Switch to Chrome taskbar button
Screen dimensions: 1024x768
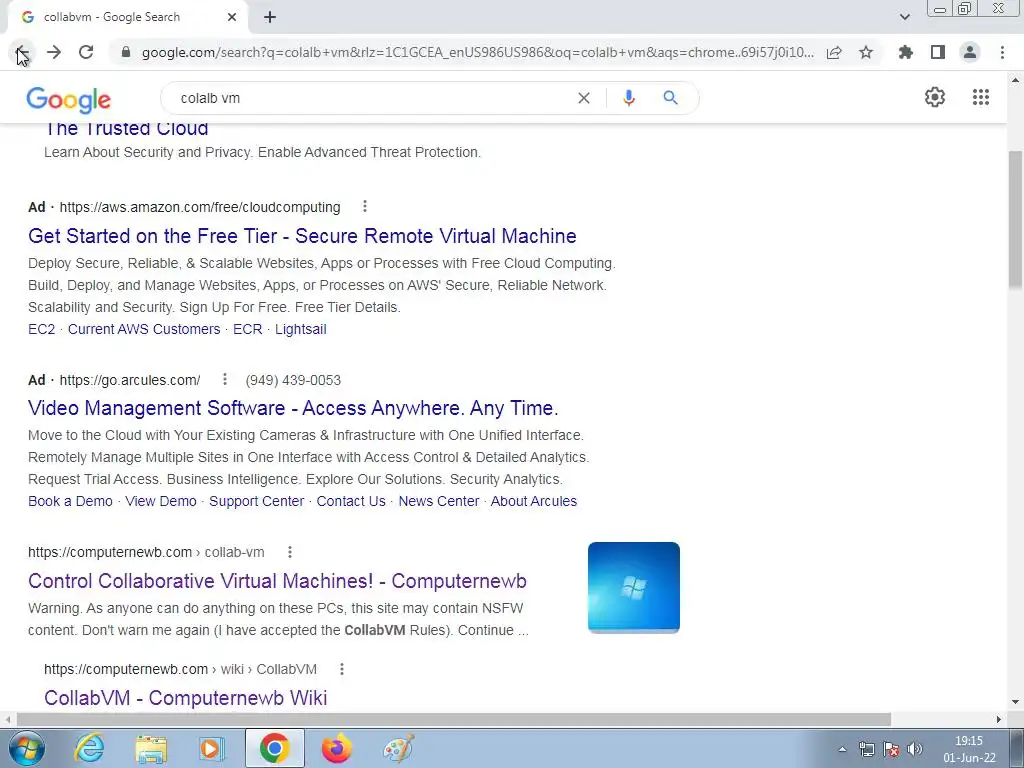[274, 748]
